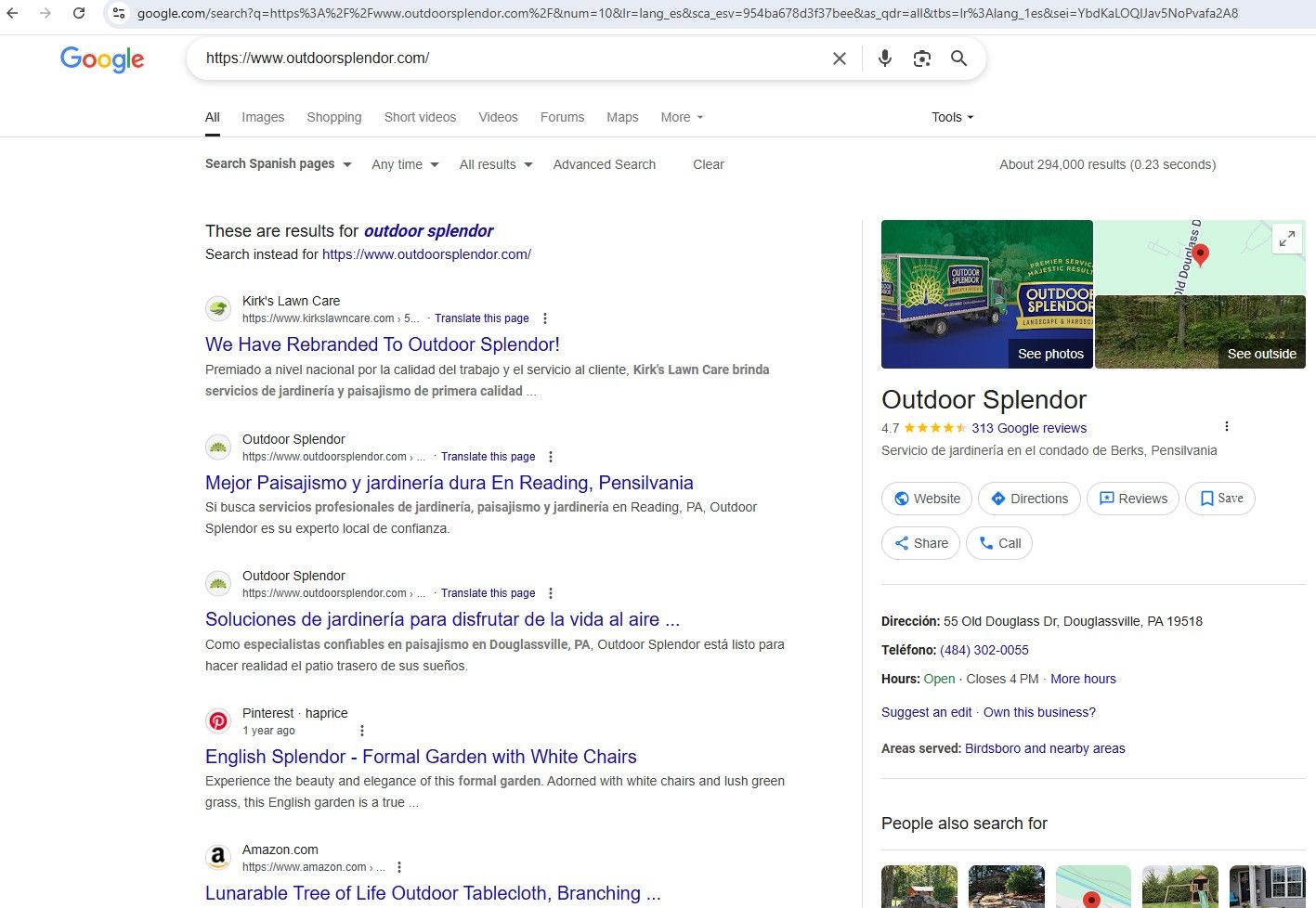The height and width of the screenshot is (908, 1316).
Task: Switch to the Videos tab
Action: pyautogui.click(x=498, y=117)
